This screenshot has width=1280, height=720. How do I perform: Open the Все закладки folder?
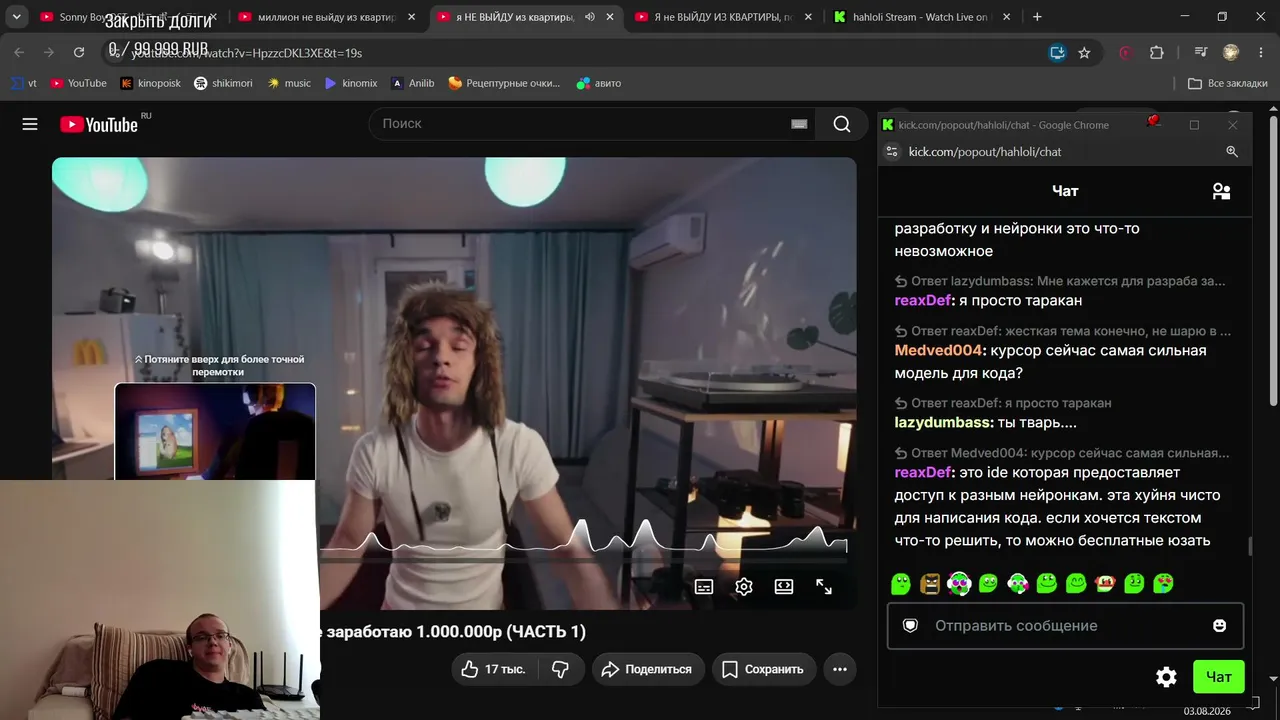tap(1227, 83)
